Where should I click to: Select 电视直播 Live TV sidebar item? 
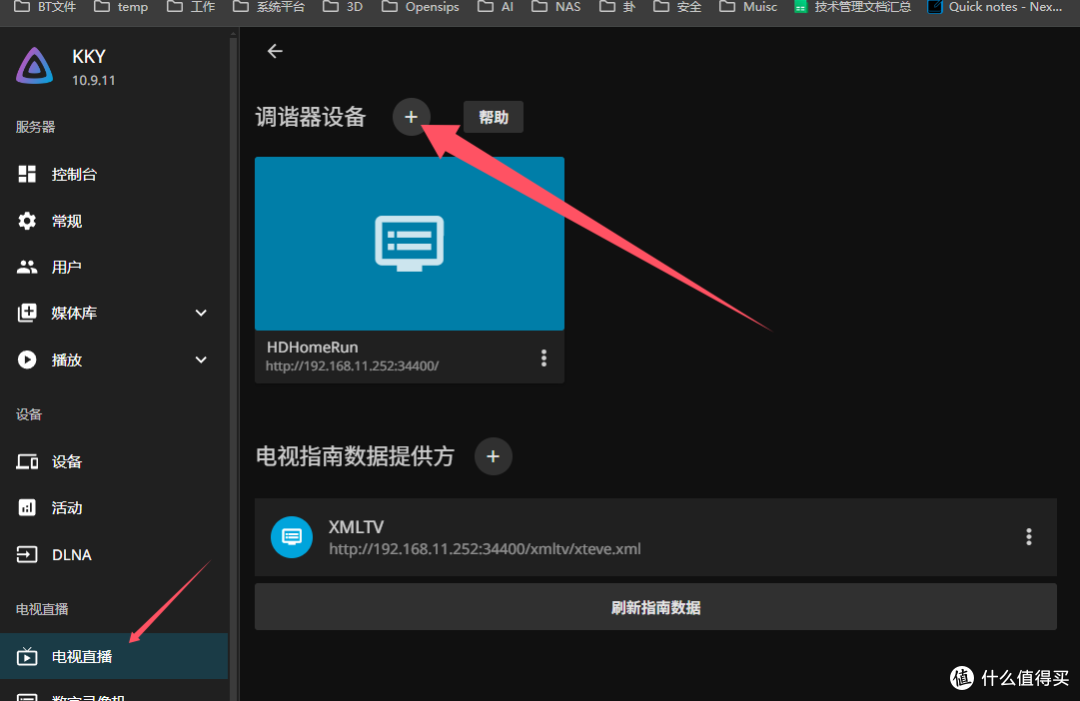tap(114, 656)
